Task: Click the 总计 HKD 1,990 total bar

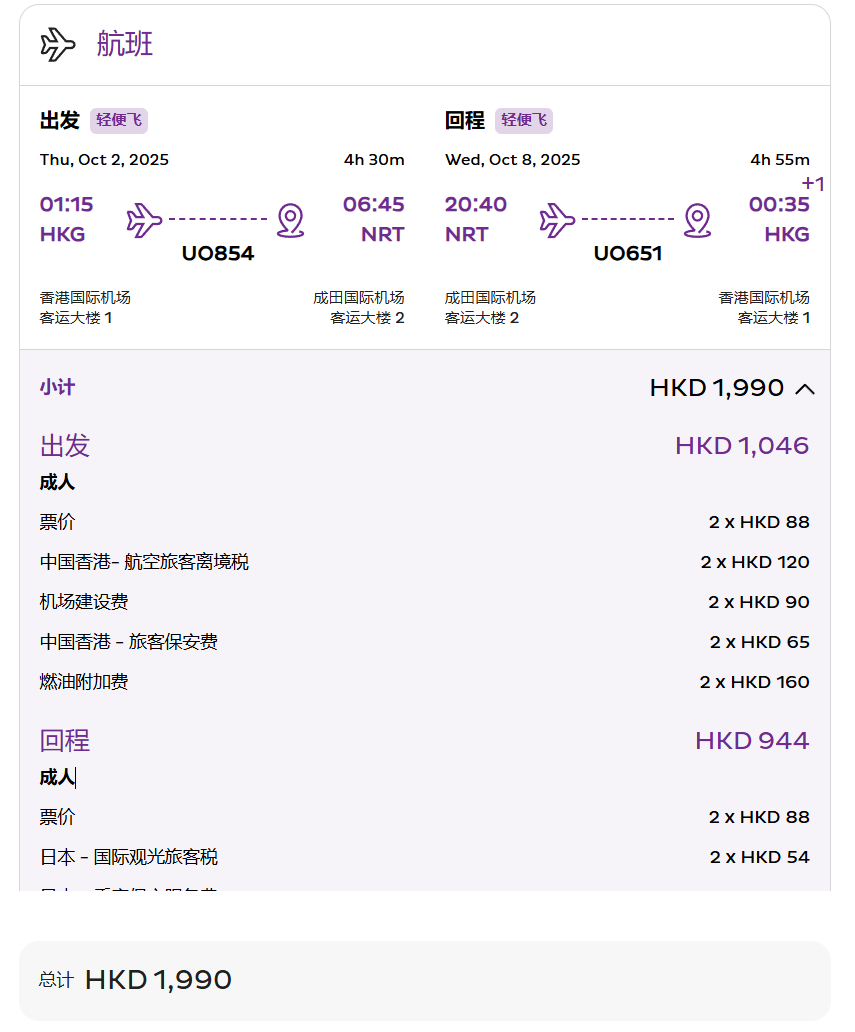Action: pyautogui.click(x=425, y=981)
